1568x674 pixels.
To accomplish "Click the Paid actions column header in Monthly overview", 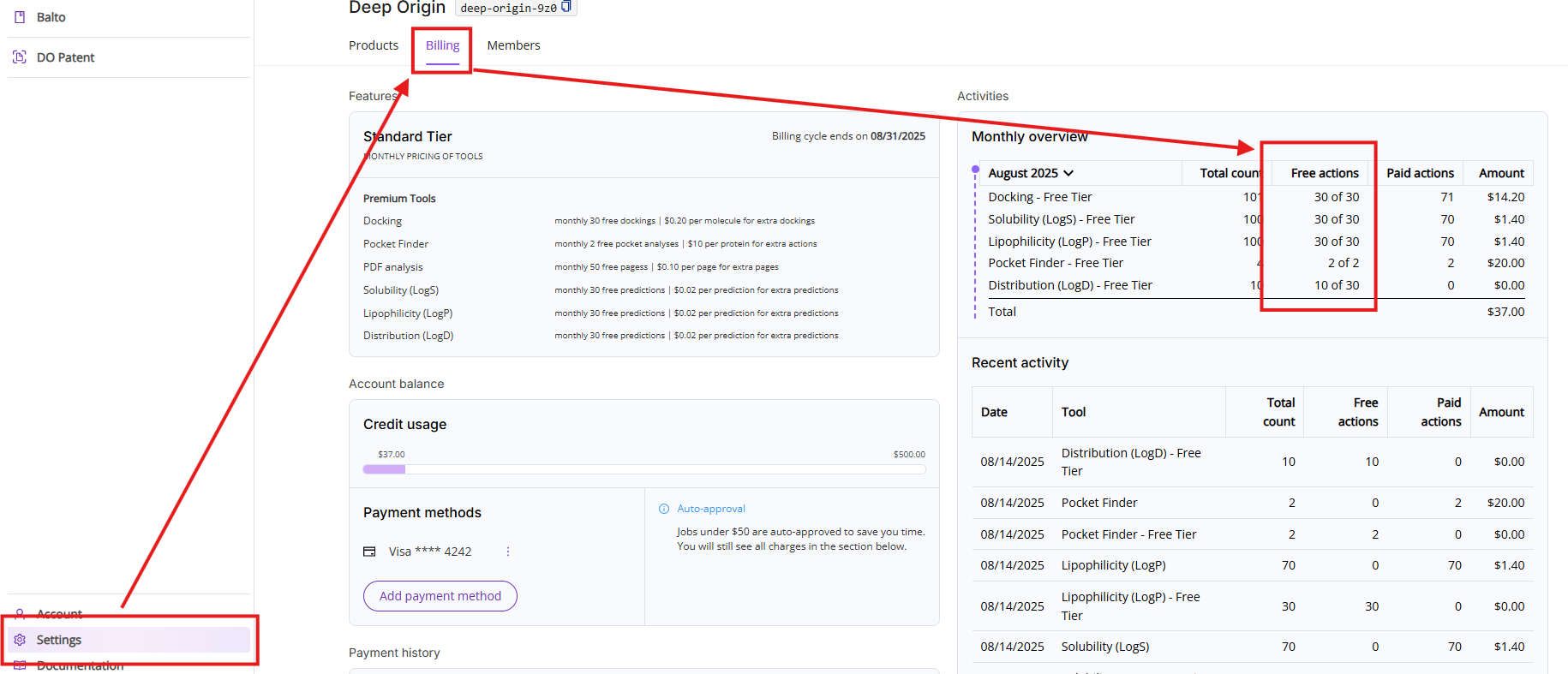I will tap(1420, 173).
